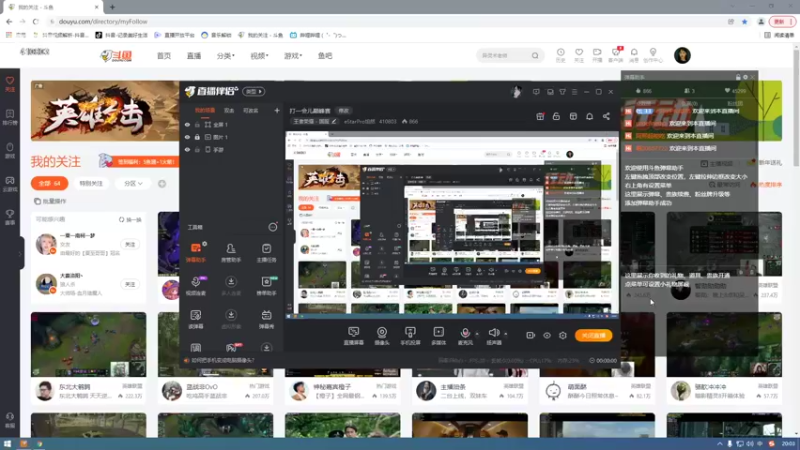The image size is (800, 450).
Task: Click the more options circle beside 工具箱
Action: 273,227
